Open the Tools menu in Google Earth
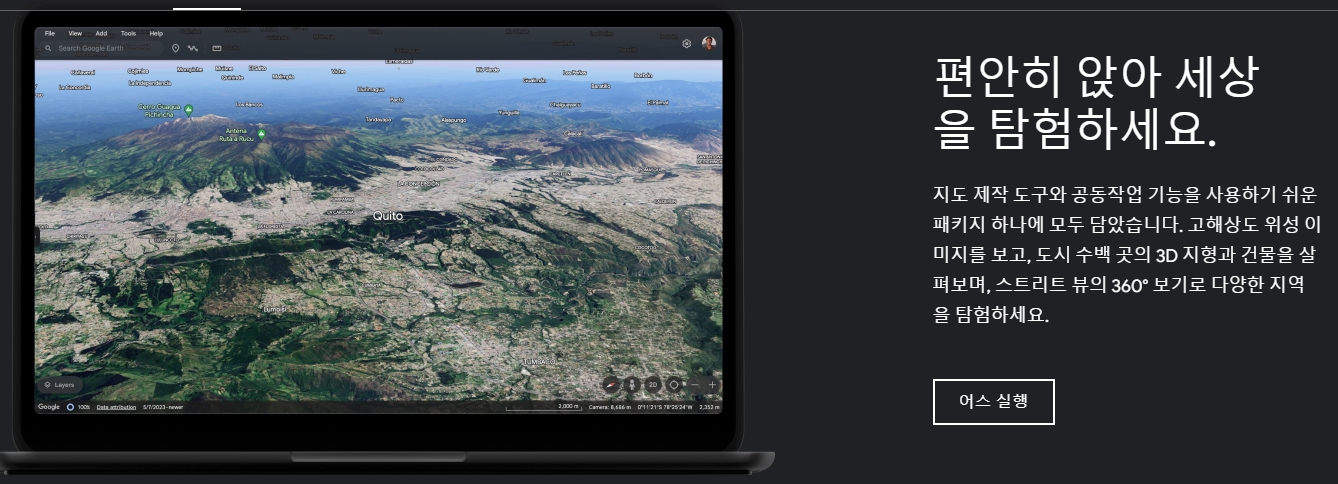Viewport: 1338px width, 484px height. [128, 33]
